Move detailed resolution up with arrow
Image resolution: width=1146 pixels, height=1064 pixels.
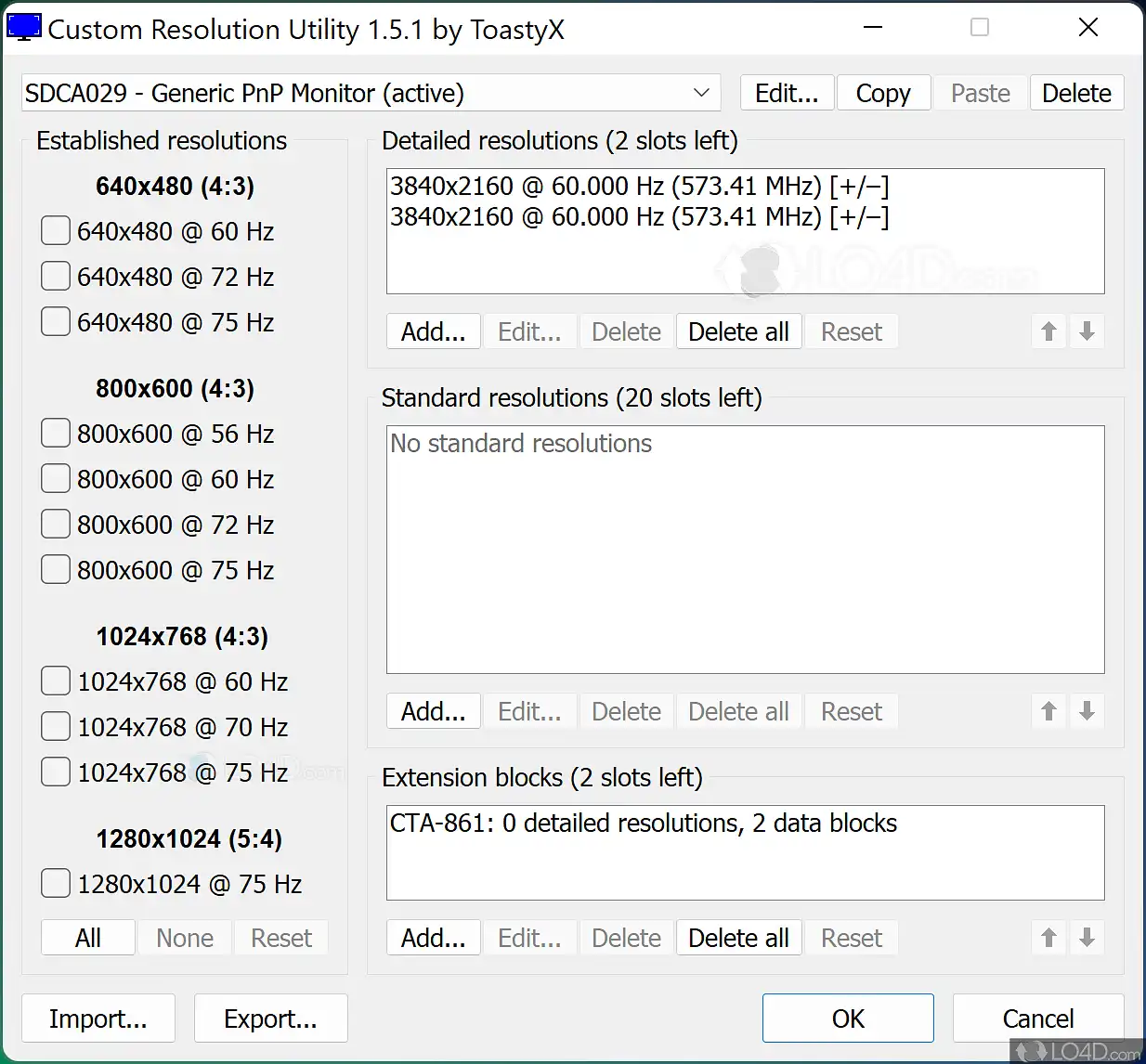1048,331
